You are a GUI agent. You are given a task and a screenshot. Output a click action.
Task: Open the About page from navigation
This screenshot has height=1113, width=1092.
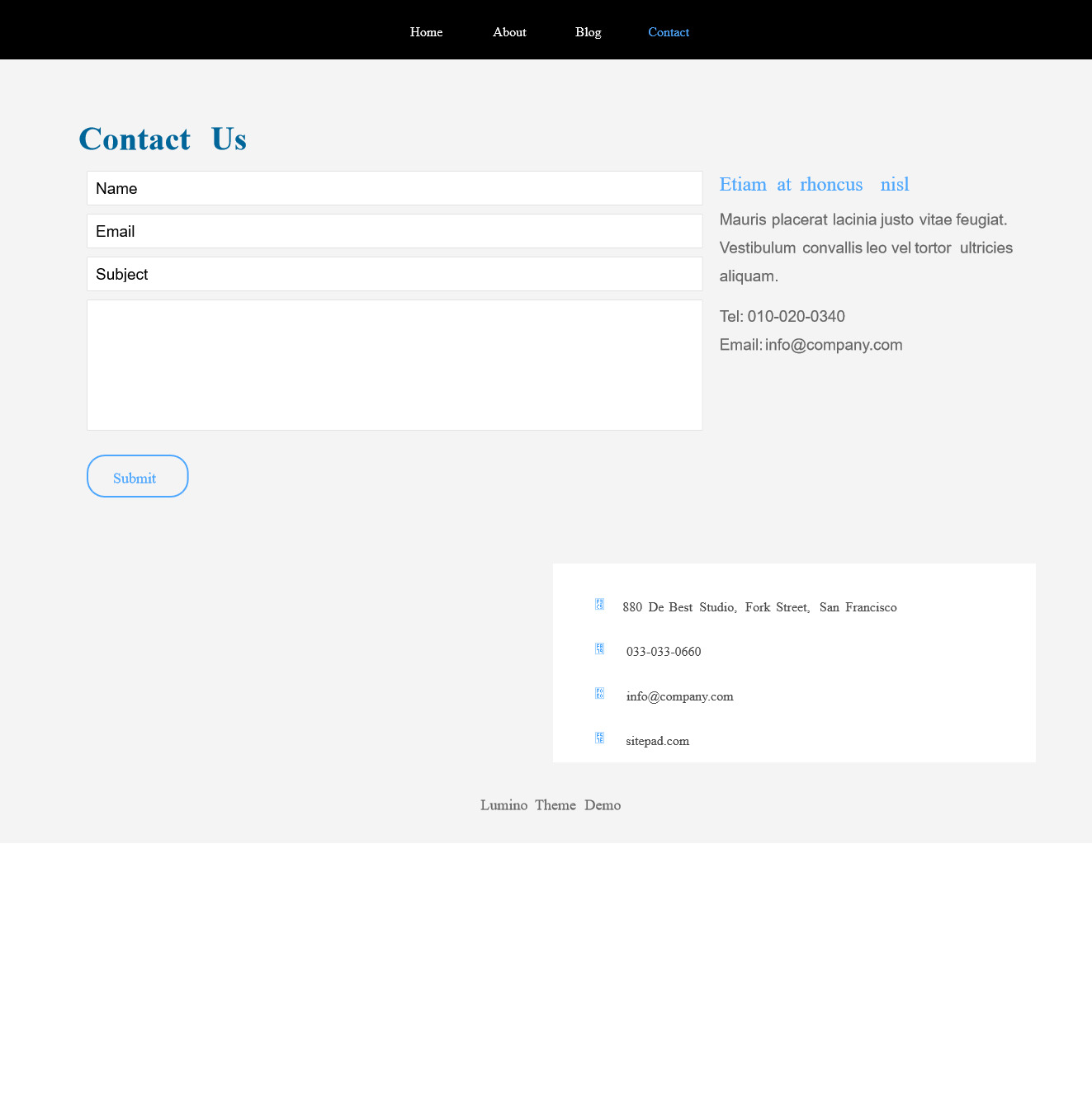pyautogui.click(x=509, y=32)
